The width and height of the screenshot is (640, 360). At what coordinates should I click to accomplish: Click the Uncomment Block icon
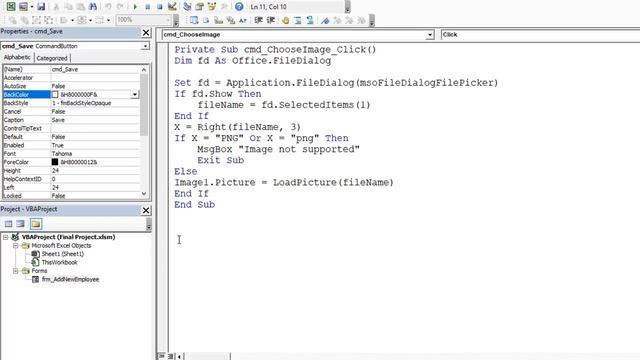click(x=310, y=20)
